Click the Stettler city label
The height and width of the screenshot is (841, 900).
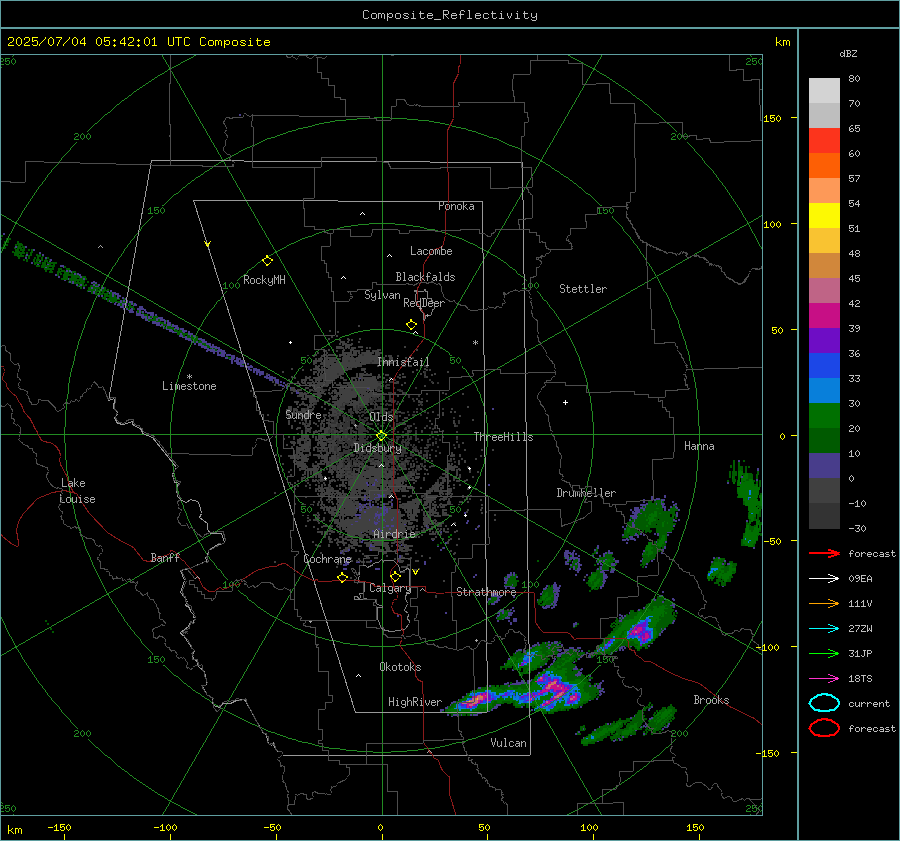[x=583, y=289]
